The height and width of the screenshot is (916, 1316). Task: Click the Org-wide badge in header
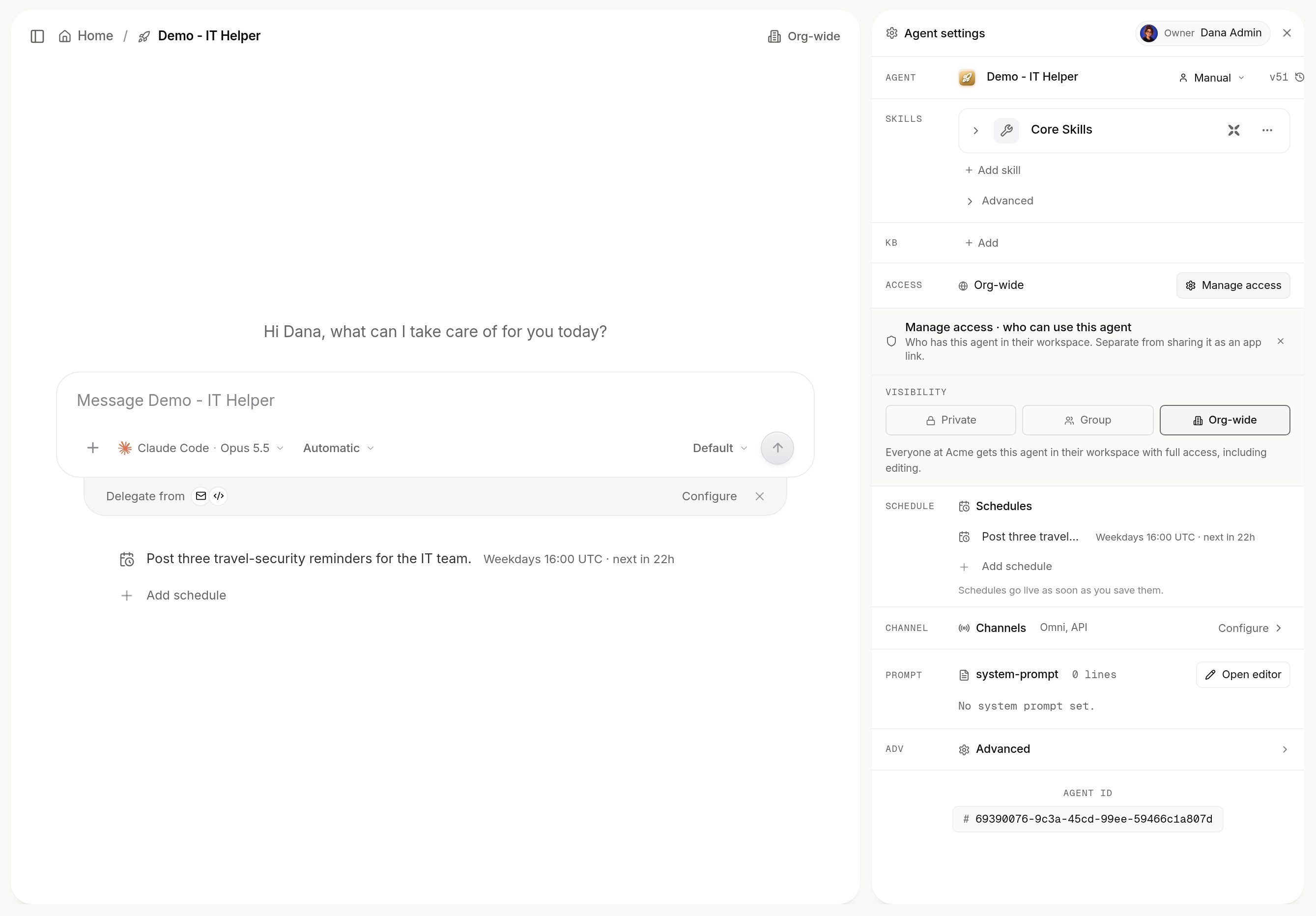pos(803,36)
